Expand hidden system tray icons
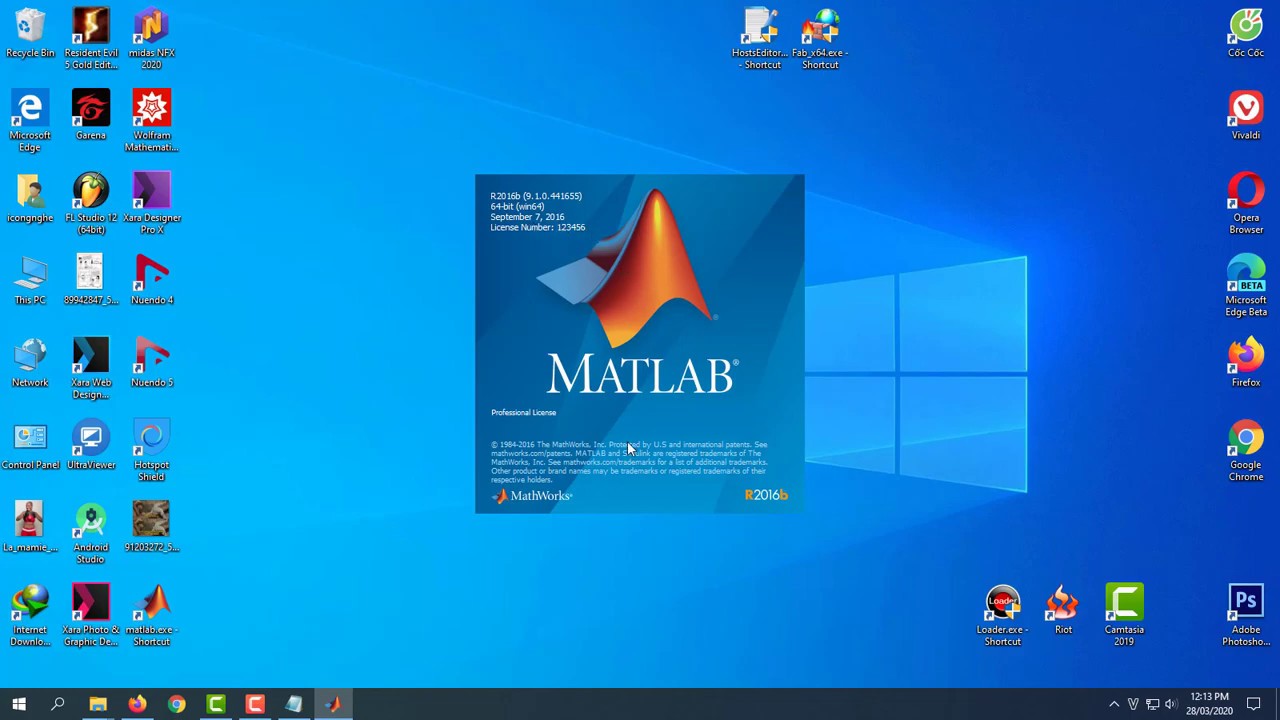This screenshot has height=720, width=1280. pyautogui.click(x=1114, y=704)
